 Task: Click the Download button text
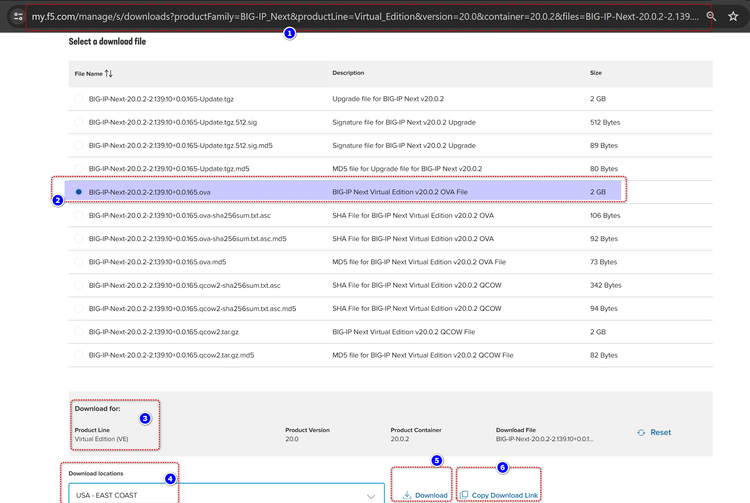(x=431, y=495)
